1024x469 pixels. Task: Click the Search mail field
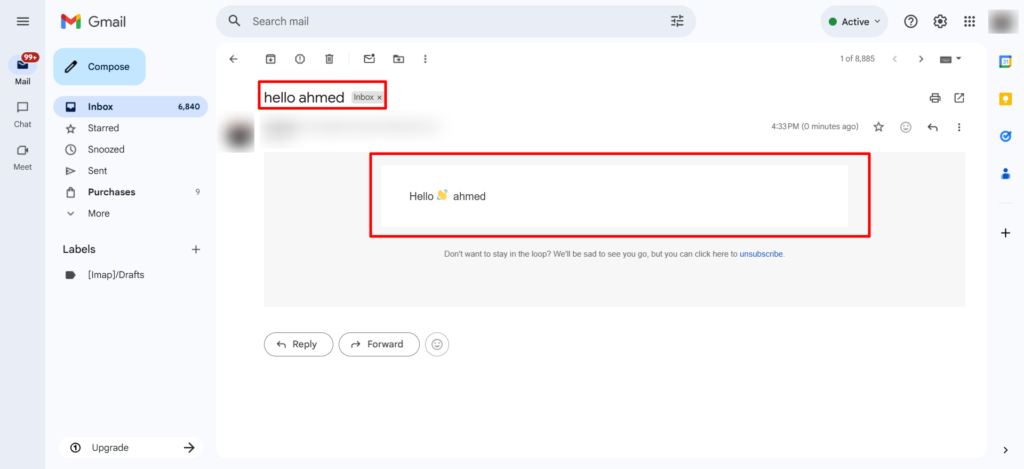(x=450, y=21)
